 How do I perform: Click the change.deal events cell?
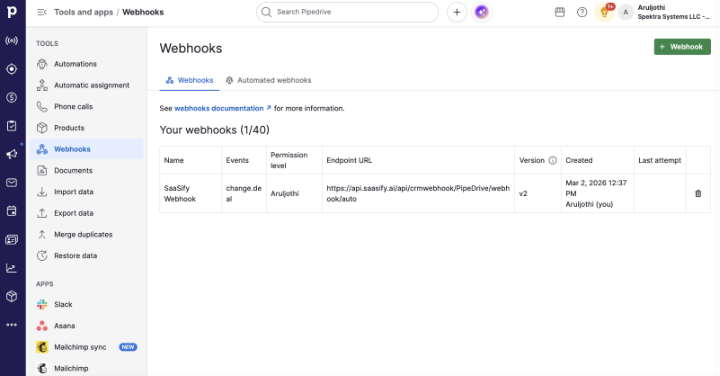click(x=244, y=194)
